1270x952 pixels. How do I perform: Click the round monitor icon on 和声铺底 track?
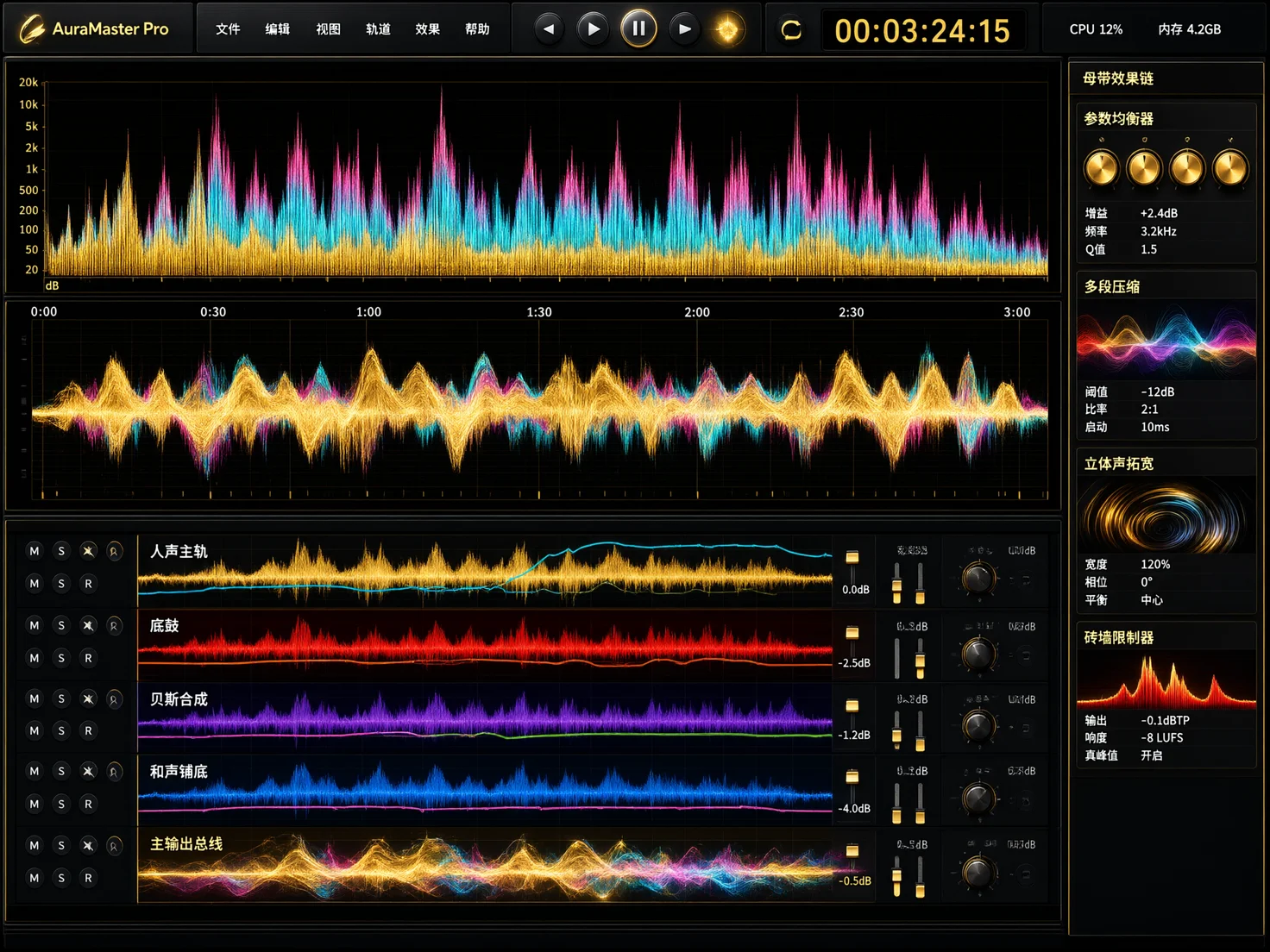(114, 772)
